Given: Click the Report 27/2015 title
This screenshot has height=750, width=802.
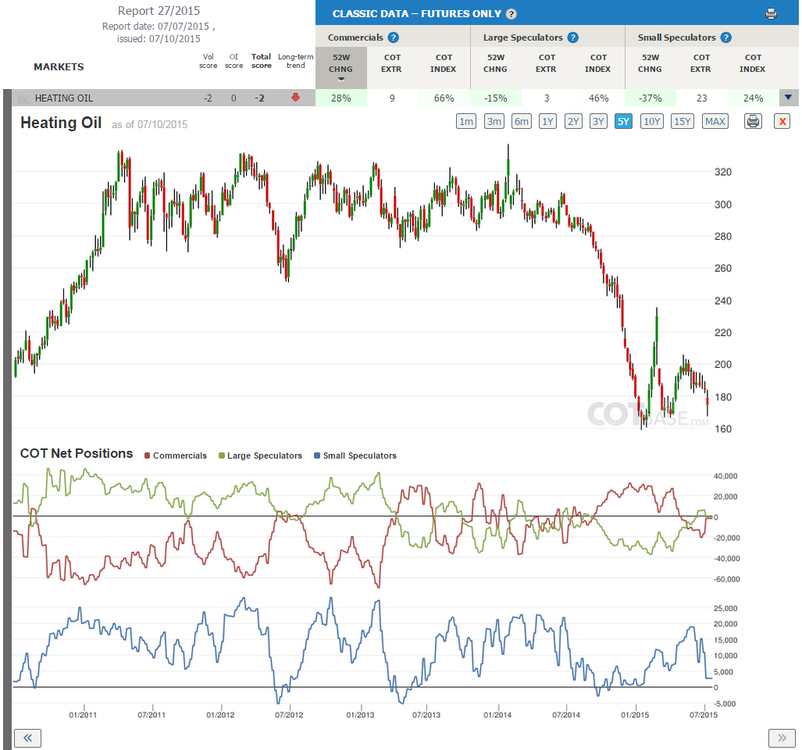Looking at the screenshot, I should pyautogui.click(x=159, y=11).
